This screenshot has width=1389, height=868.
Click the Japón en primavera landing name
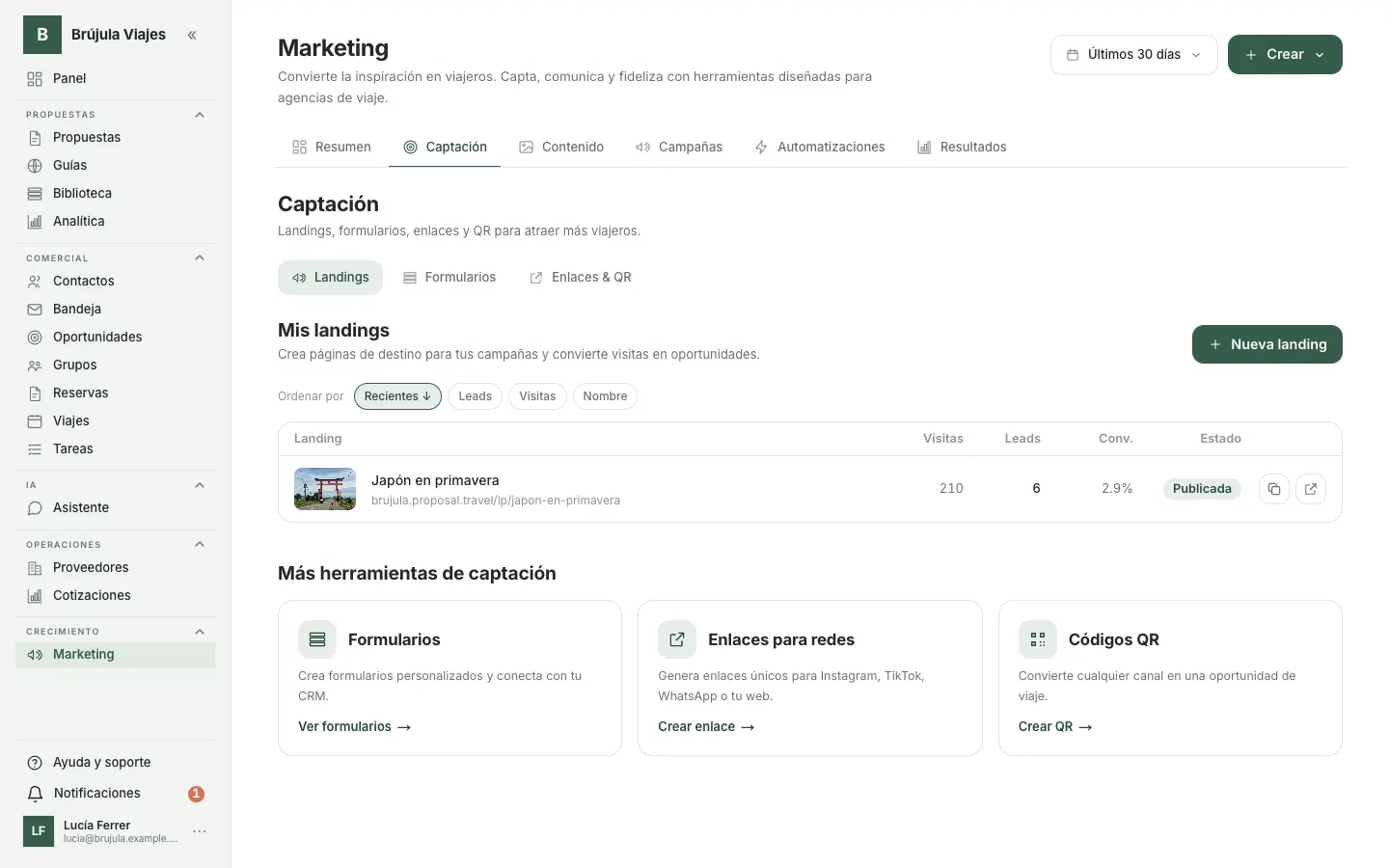coord(435,480)
